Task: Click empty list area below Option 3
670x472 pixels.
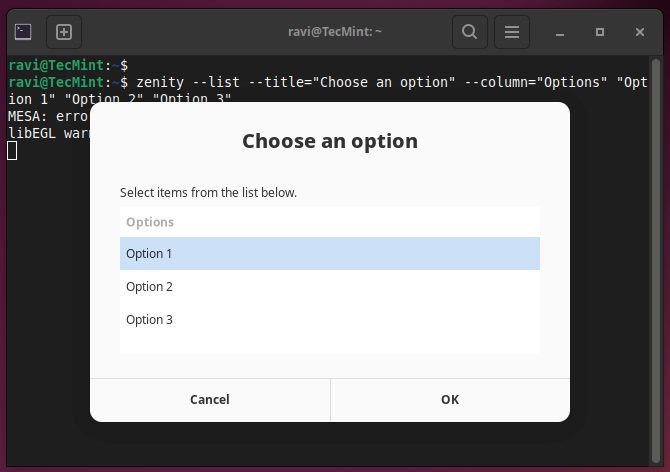Action: pos(329,344)
